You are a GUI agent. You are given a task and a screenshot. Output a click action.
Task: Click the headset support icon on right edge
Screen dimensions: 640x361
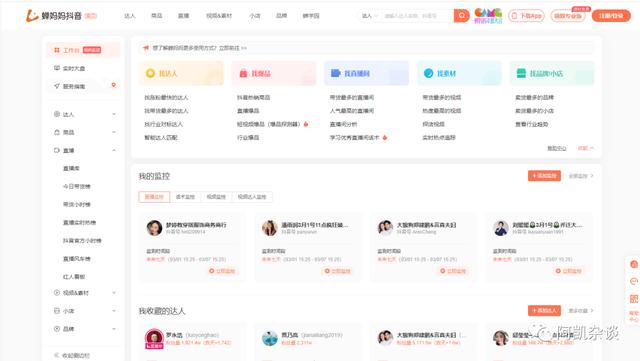click(x=634, y=281)
